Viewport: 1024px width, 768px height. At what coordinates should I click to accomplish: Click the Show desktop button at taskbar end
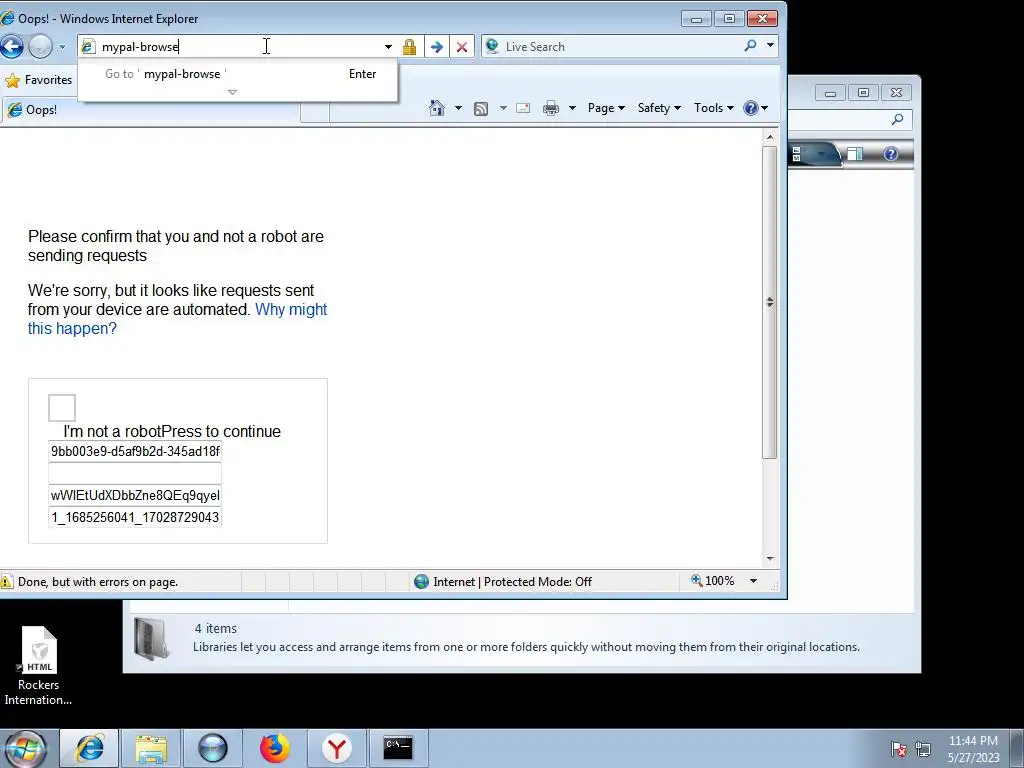1018,748
